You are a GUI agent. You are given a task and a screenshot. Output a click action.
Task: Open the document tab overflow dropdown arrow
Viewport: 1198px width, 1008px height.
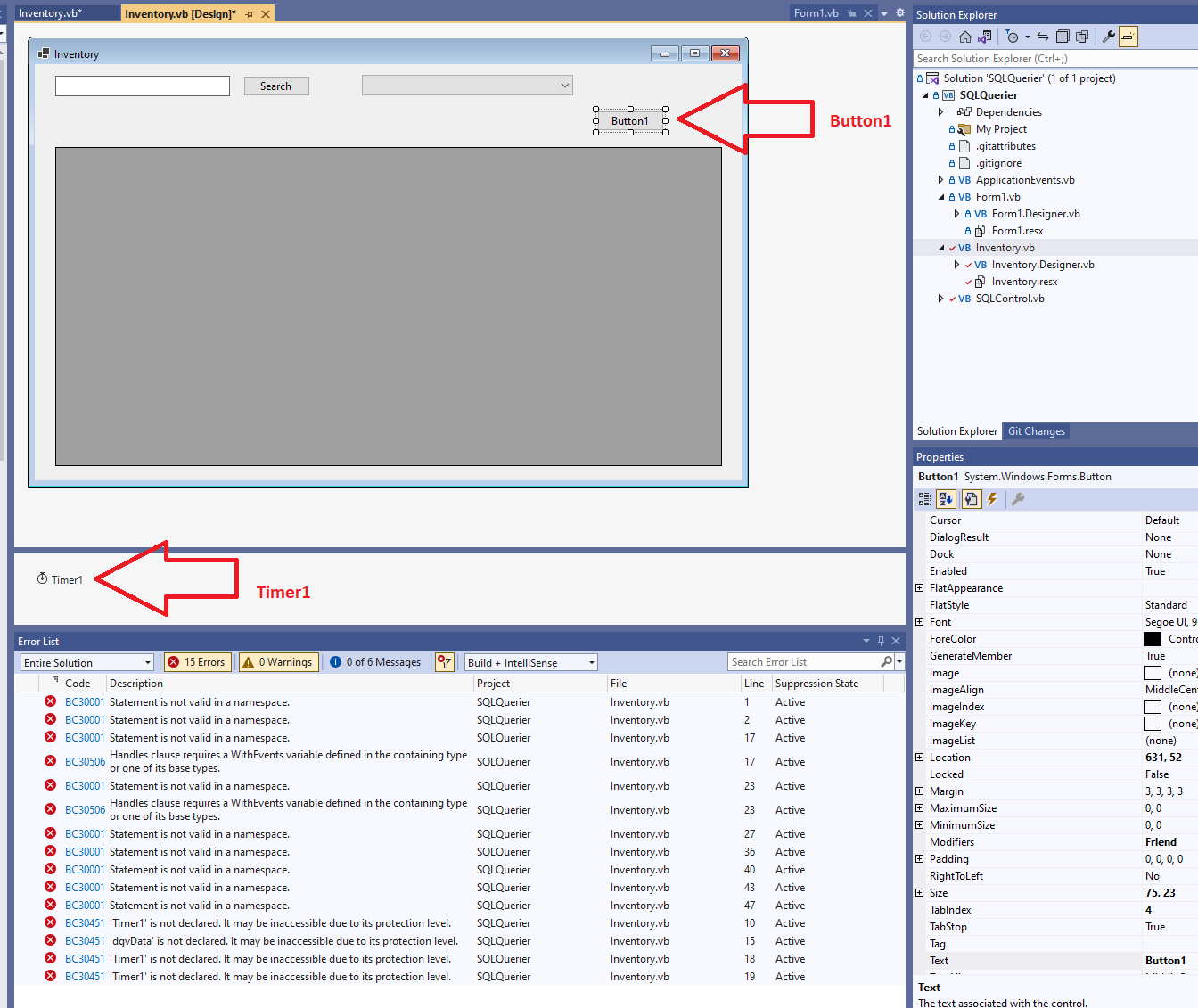[884, 13]
